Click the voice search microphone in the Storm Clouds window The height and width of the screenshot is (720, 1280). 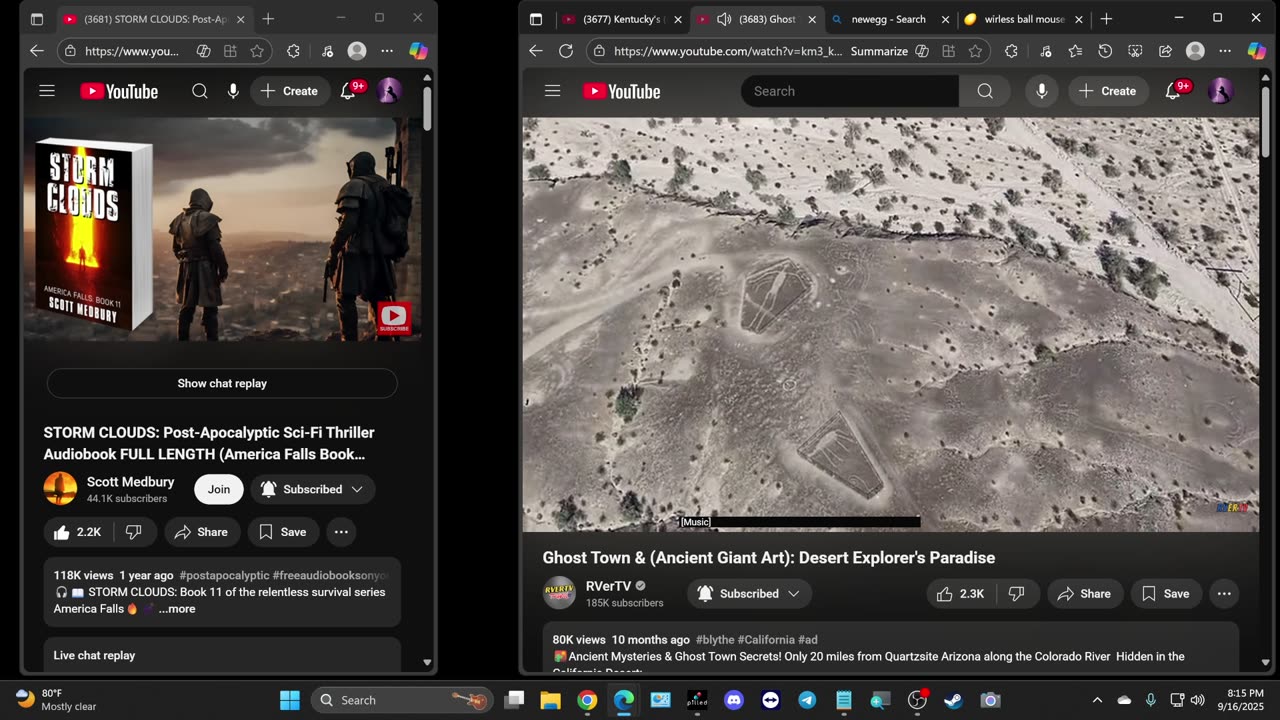233,91
